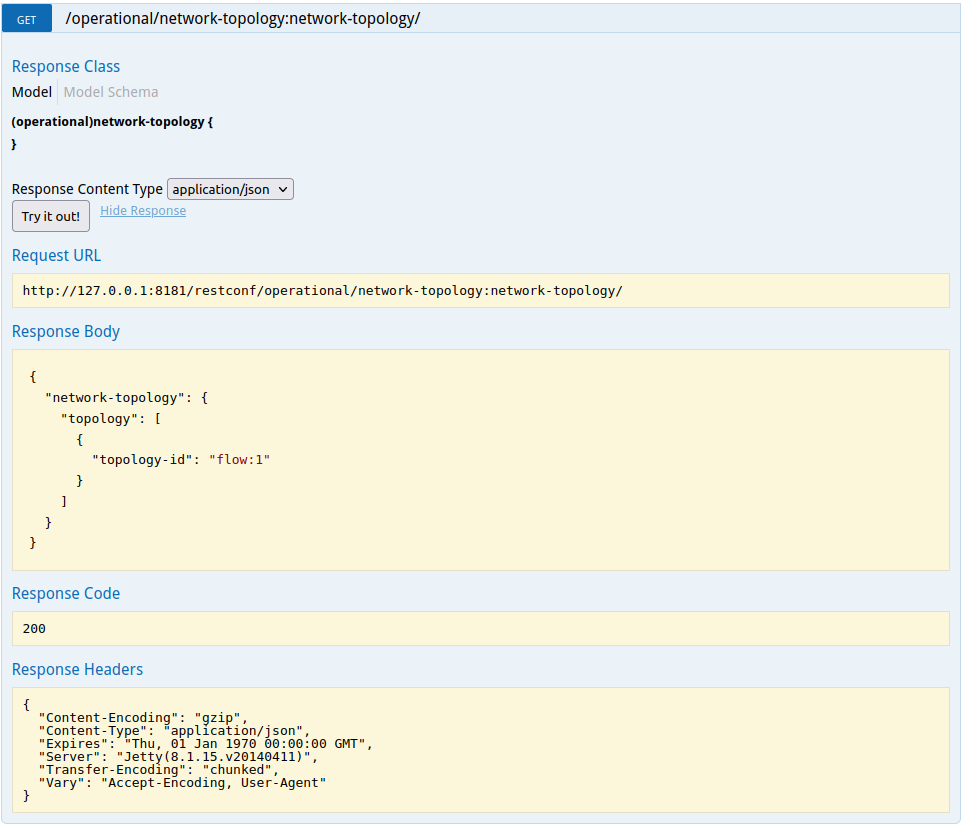The width and height of the screenshot is (961, 828).
Task: Click the "topology-id" key in JSON body
Action: pyautogui.click(x=142, y=459)
